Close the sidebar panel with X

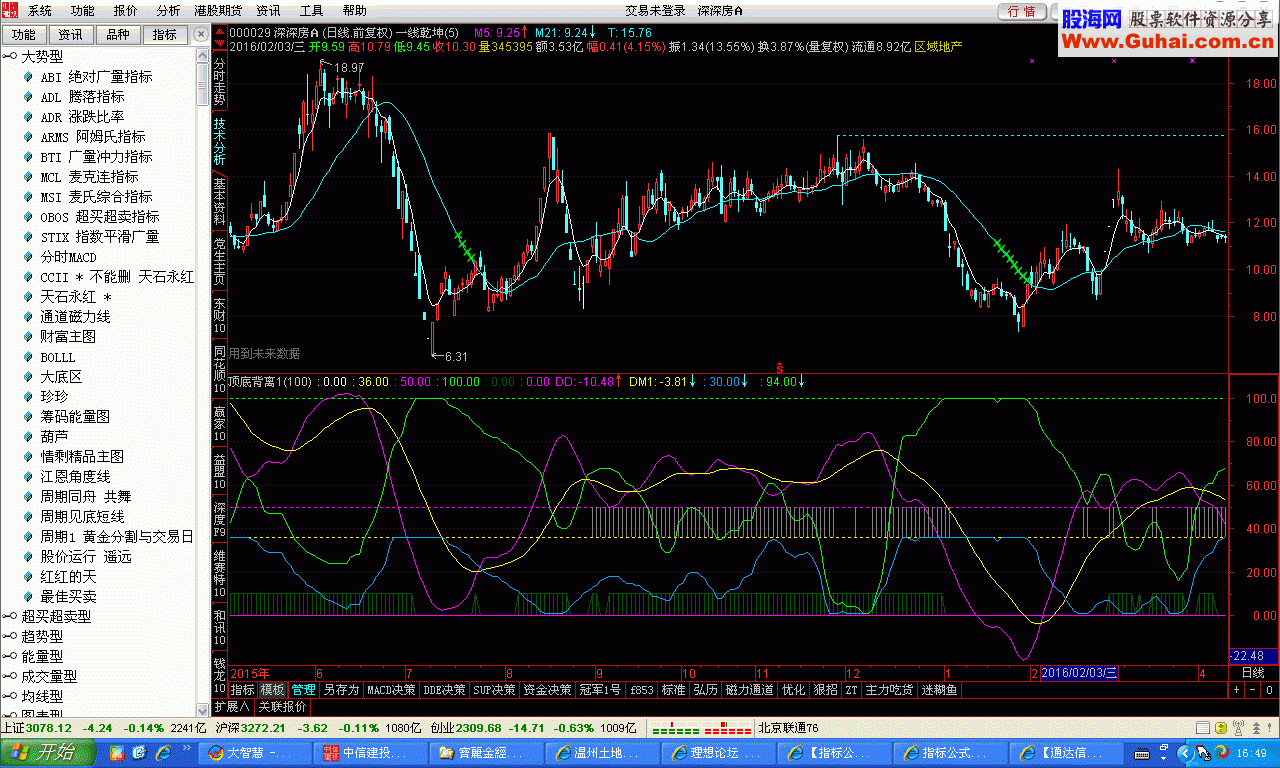point(200,35)
